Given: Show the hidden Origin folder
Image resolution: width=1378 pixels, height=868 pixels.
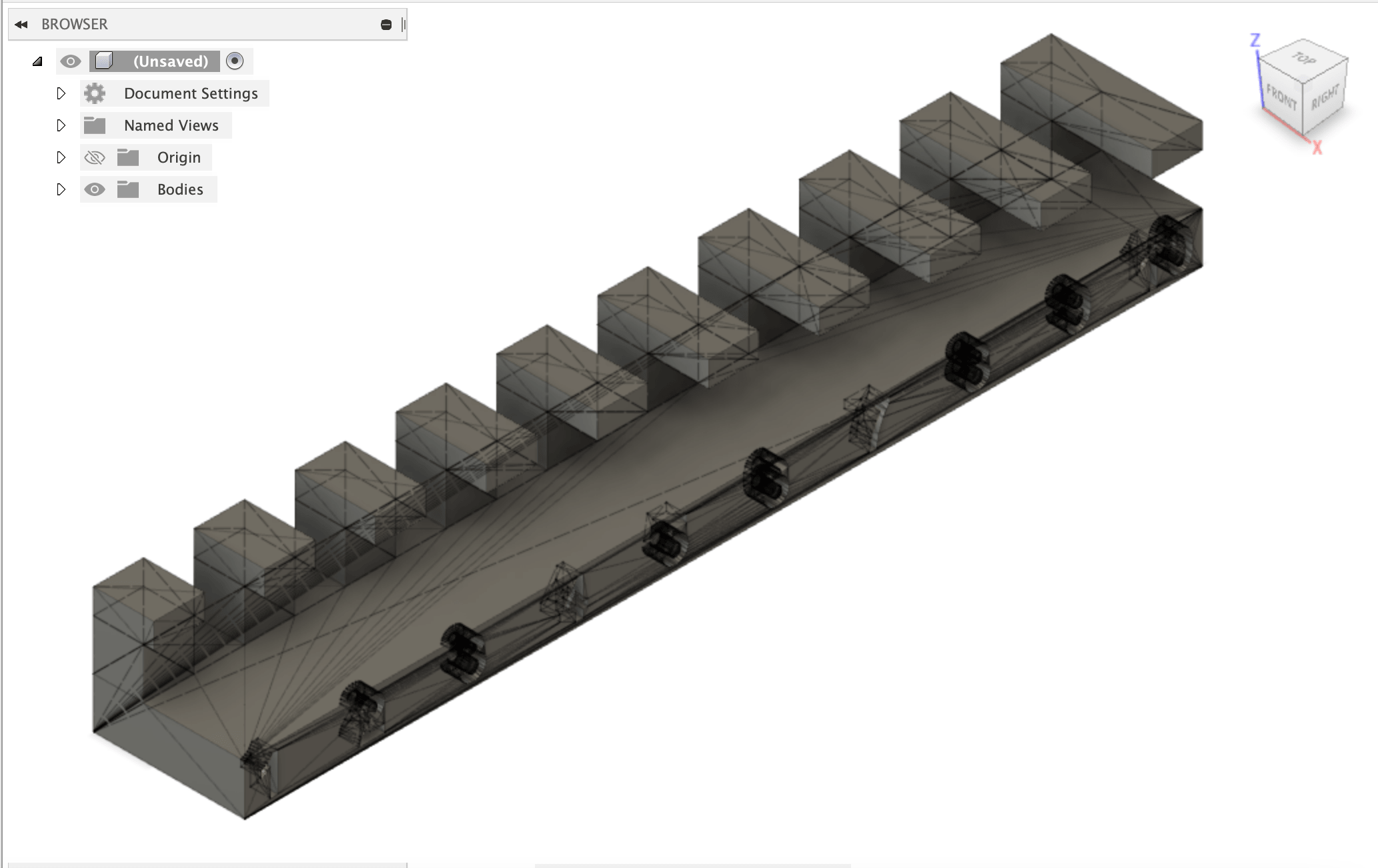Looking at the screenshot, I should [x=95, y=157].
